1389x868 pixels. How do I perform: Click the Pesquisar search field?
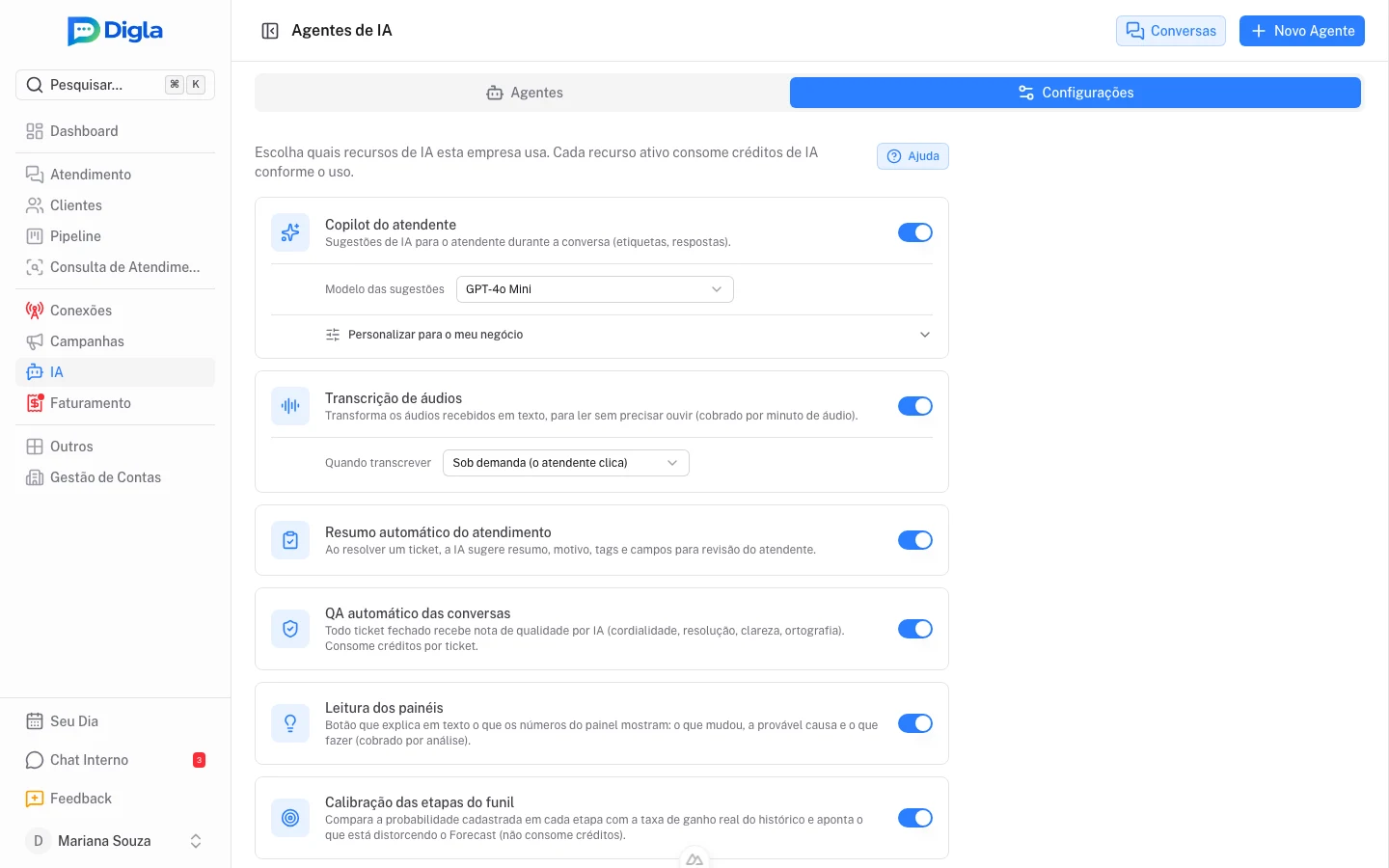coord(115,85)
